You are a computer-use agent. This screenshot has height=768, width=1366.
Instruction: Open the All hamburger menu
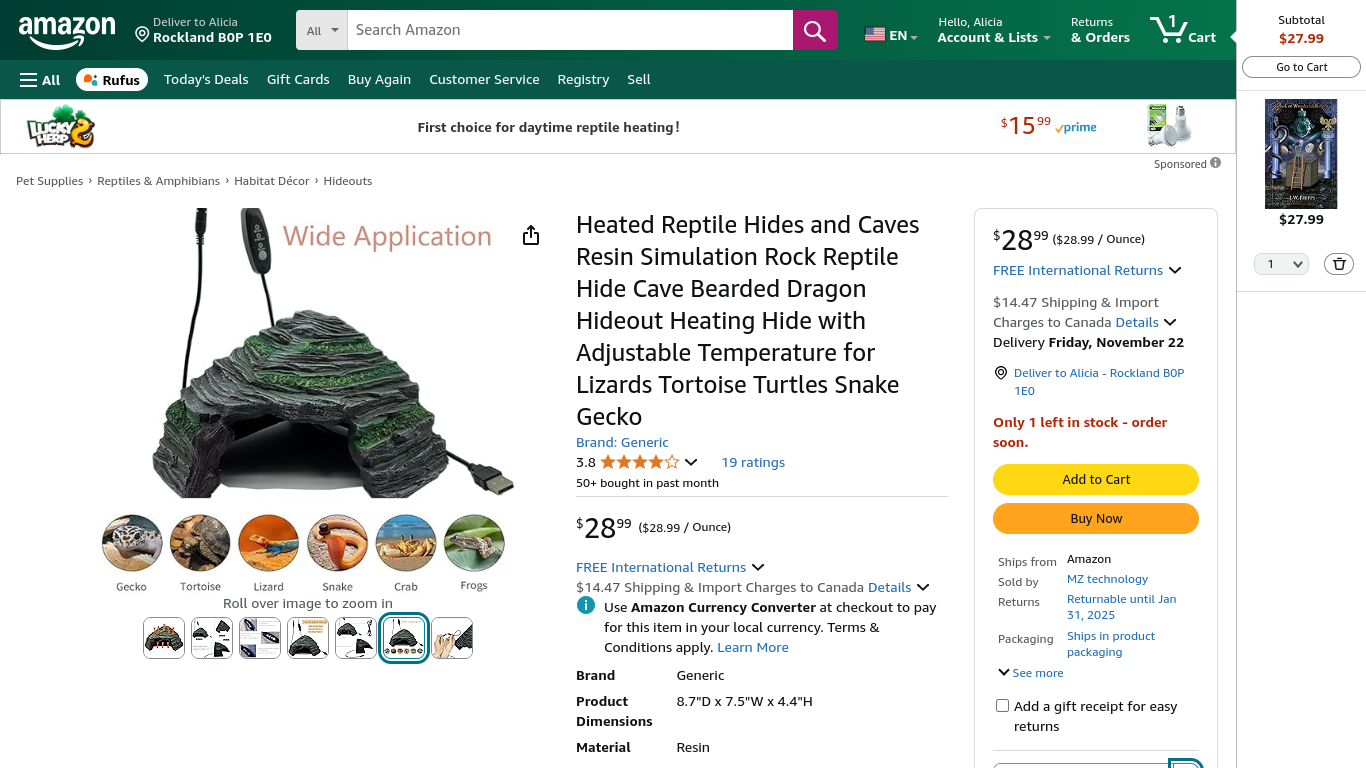[40, 80]
